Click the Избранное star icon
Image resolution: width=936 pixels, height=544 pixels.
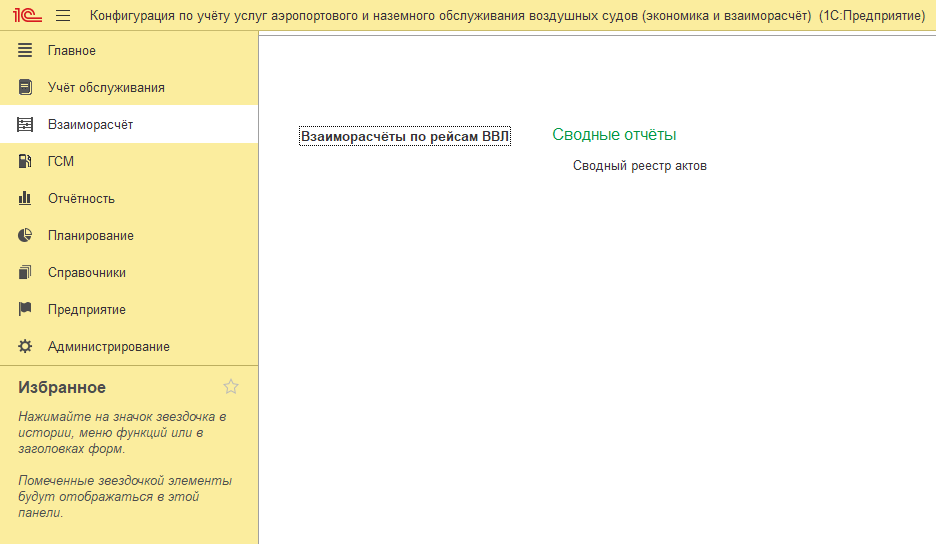tap(231, 387)
